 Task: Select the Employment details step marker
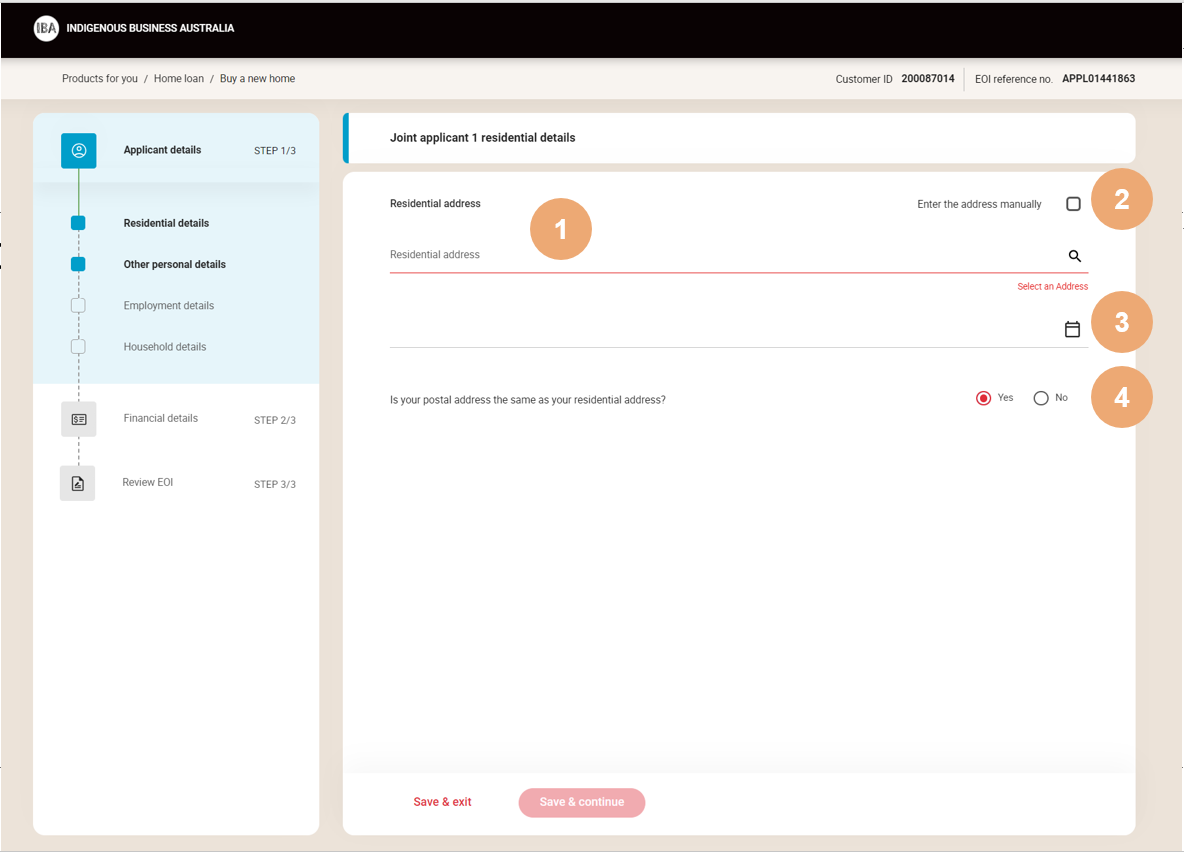pos(78,305)
